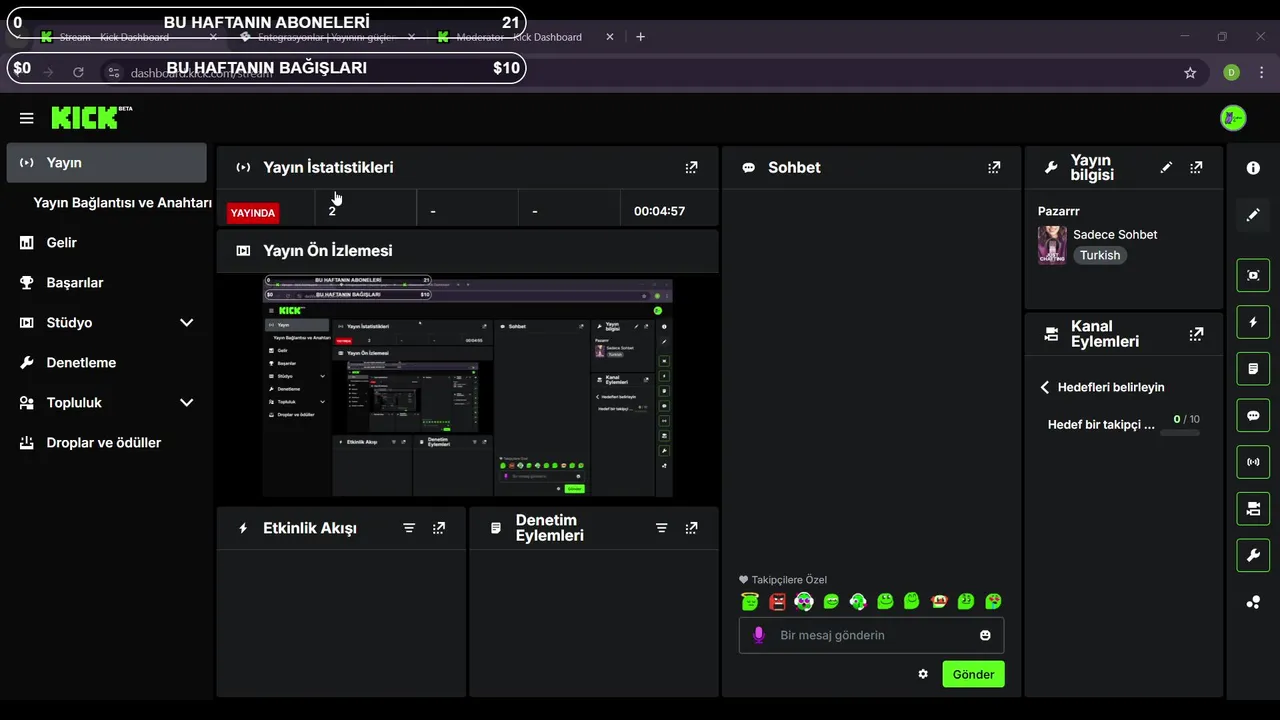
Task: Click the Sadece Sohbet category thumbnail
Action: [x=1052, y=245]
